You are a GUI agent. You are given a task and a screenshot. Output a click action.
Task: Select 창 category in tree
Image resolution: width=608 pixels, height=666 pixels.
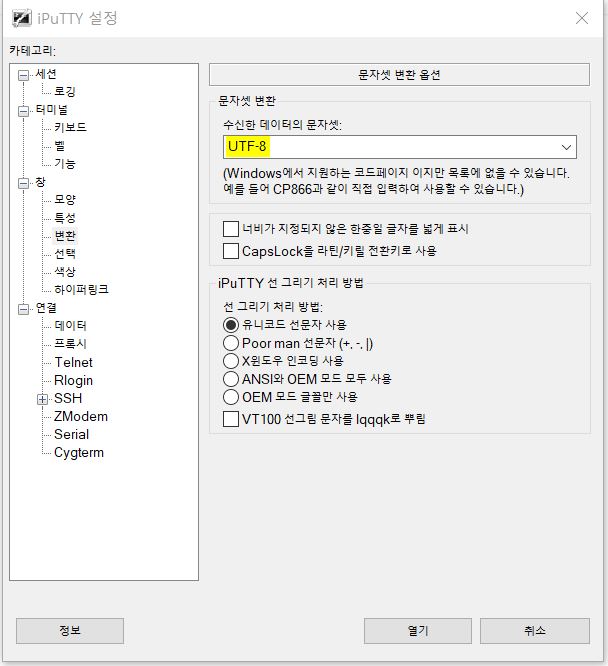40,182
